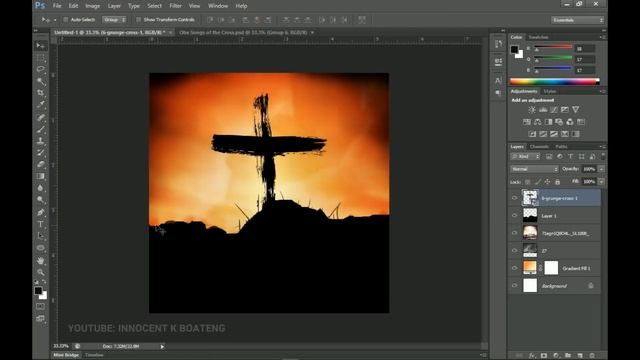
Task: Add a Levels adjustment
Action: tap(543, 110)
